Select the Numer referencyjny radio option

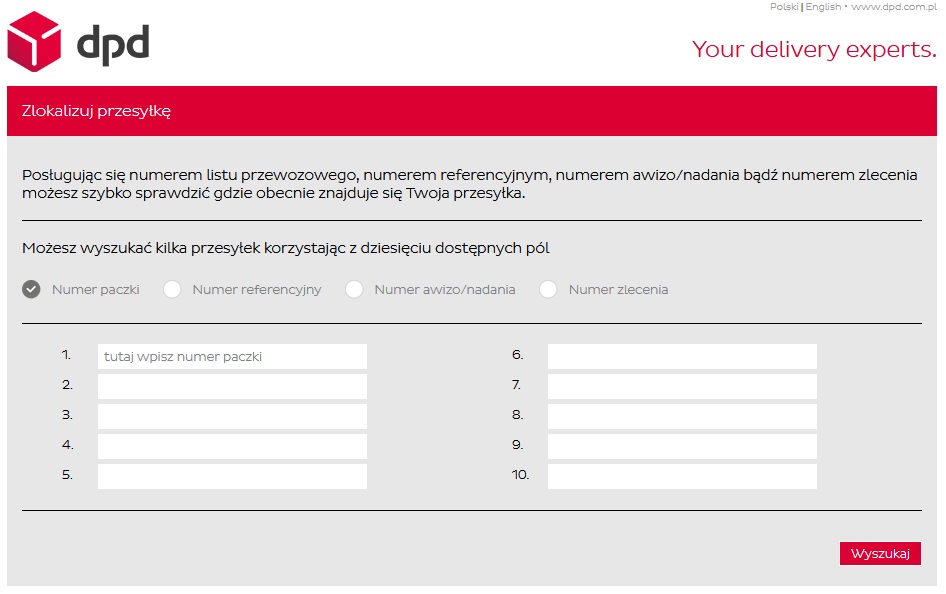point(173,290)
